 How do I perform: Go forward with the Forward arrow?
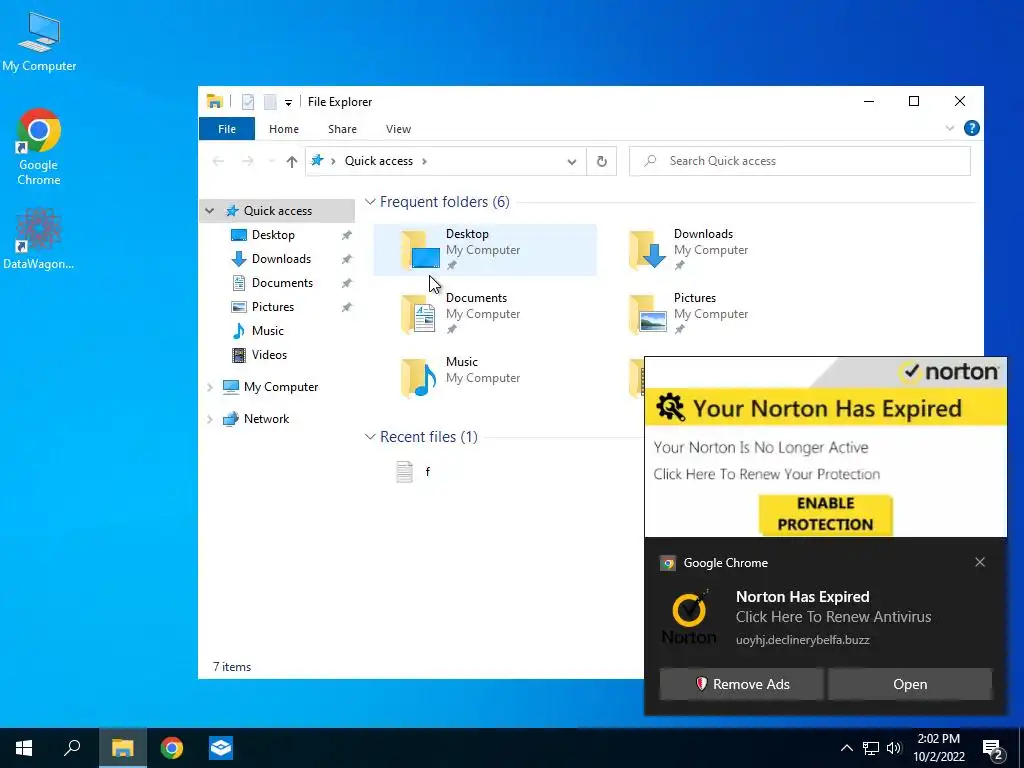point(248,161)
